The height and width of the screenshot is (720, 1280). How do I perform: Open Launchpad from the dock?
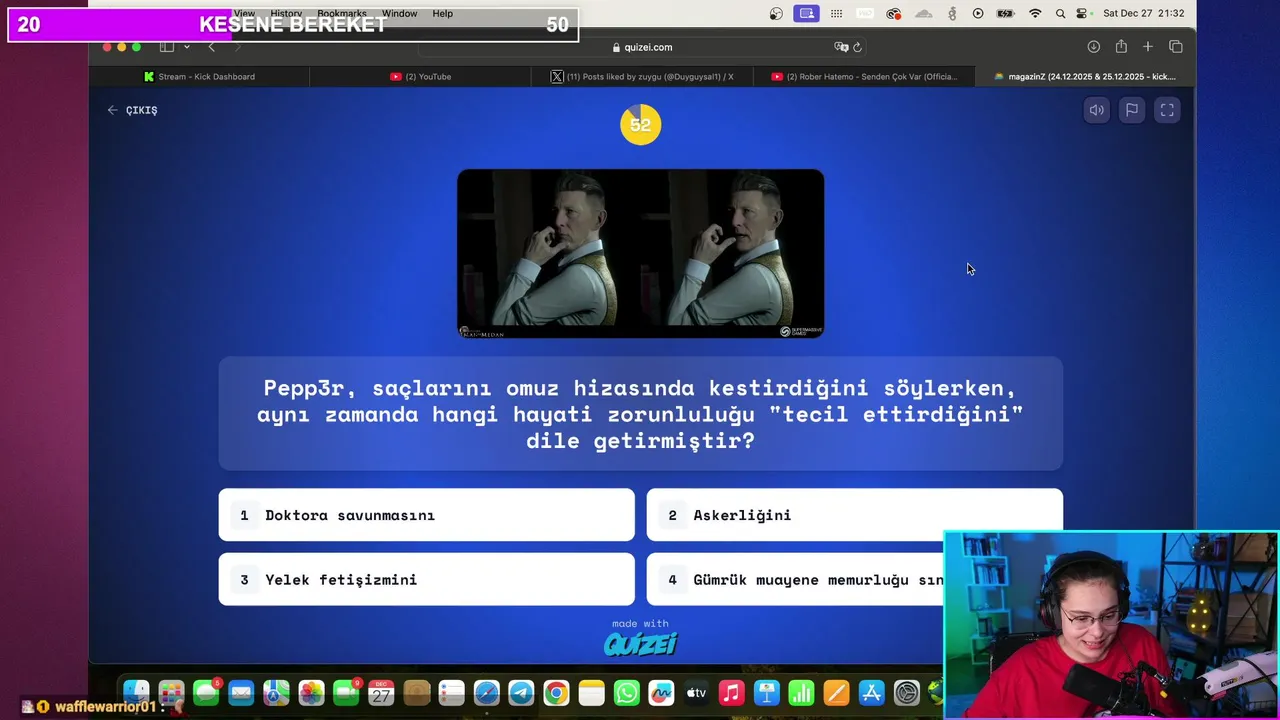[x=171, y=692]
